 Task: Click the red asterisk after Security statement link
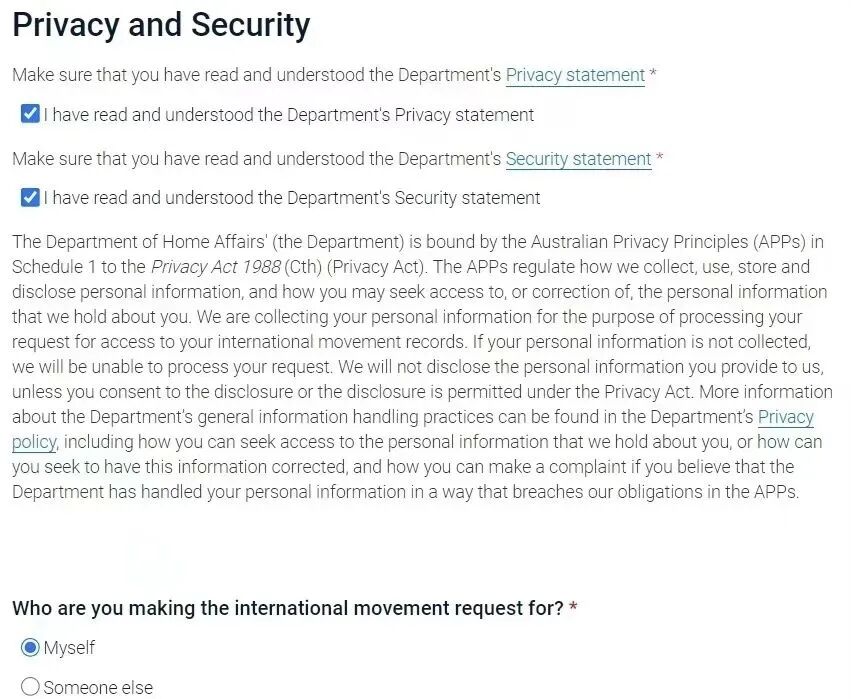pos(660,159)
